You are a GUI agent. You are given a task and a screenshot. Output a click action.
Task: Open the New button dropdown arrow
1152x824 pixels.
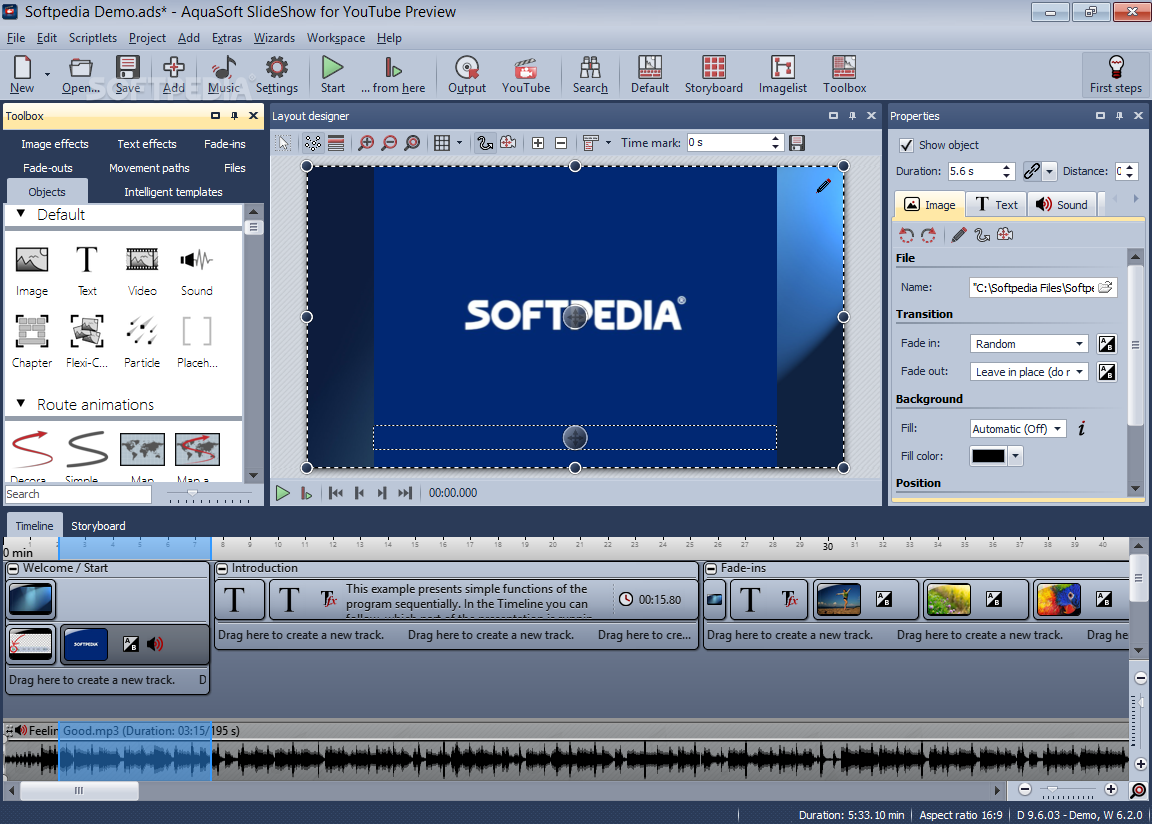coord(47,75)
